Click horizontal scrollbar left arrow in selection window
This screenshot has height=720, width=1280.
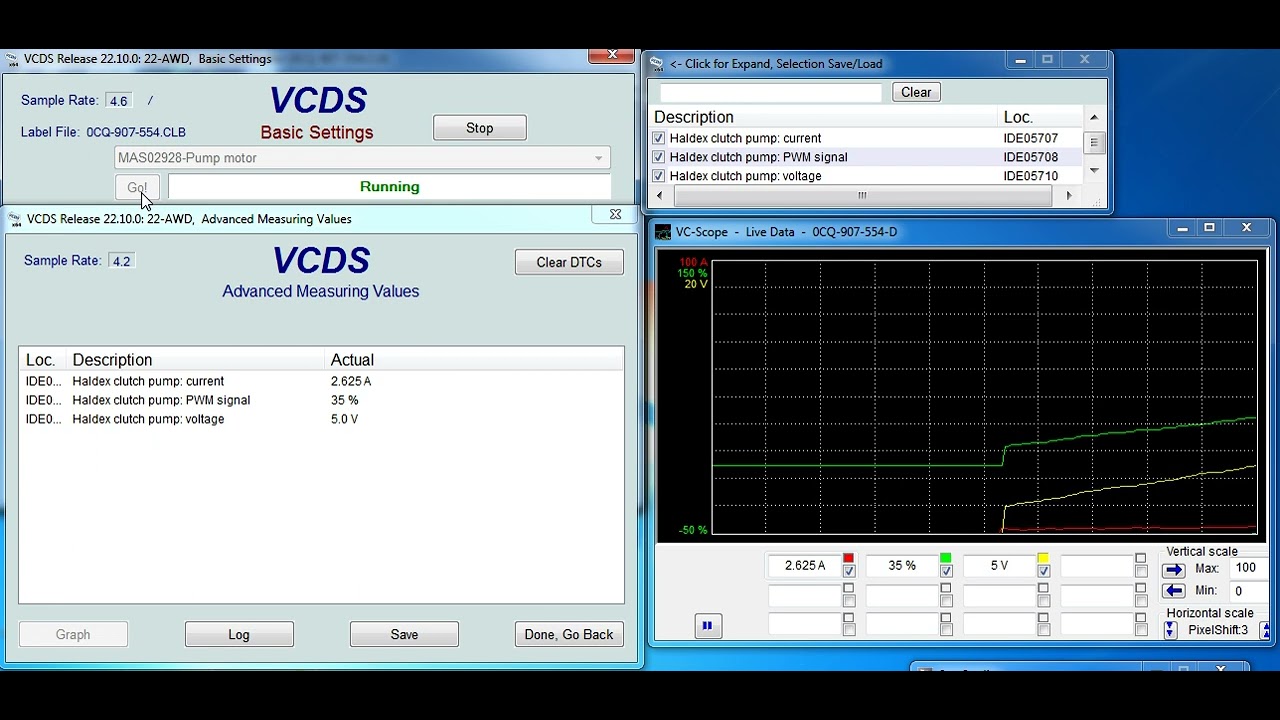click(659, 196)
